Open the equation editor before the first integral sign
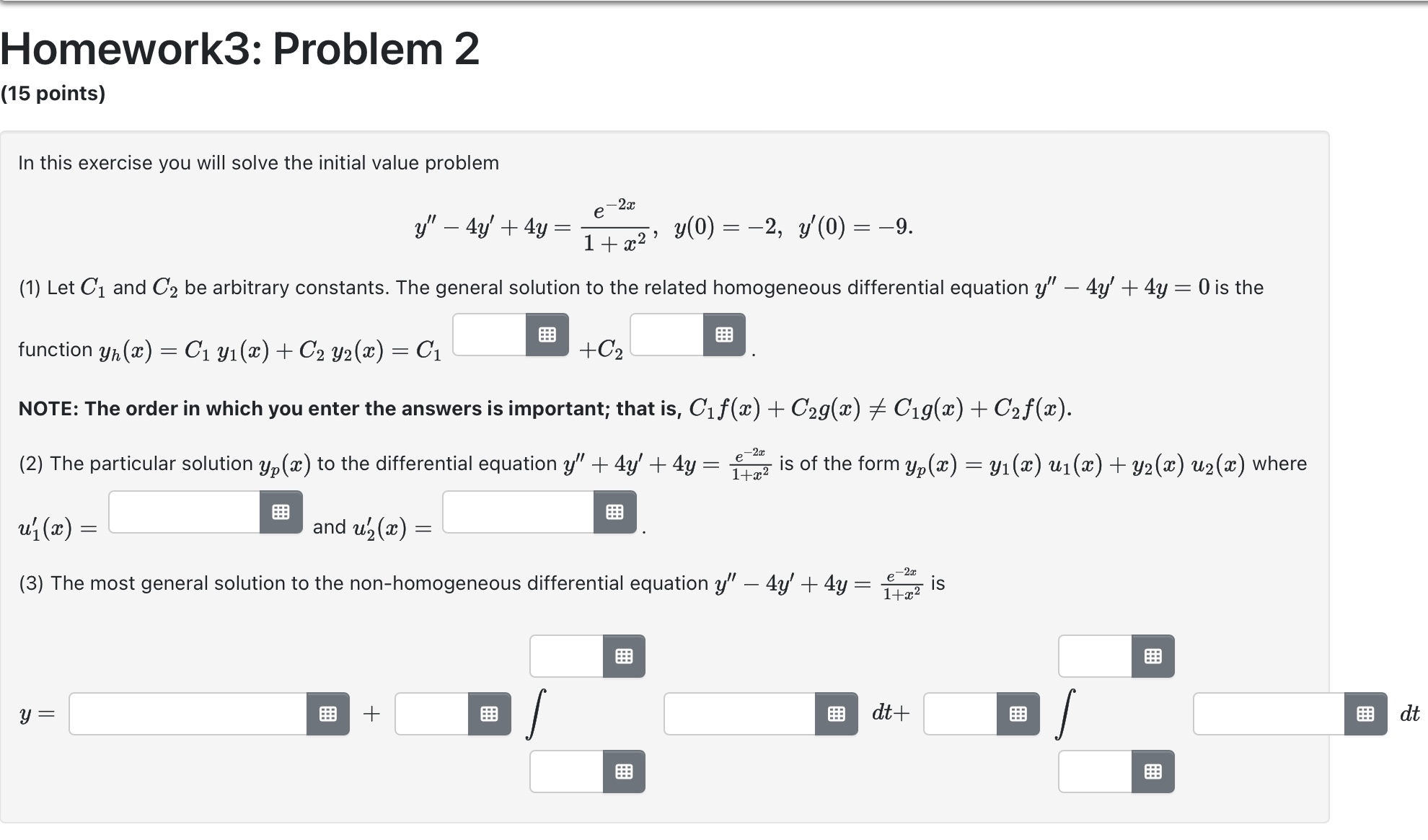Screen dimensions: 1428x840 489,714
